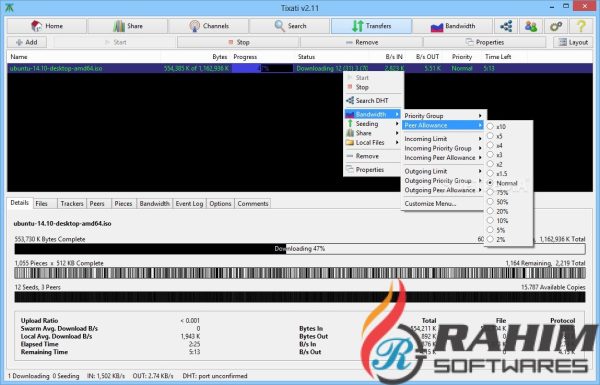Viewport: 600px width, 385px height.
Task: Click the Tixati app icon in the title bar
Action: coord(10,8)
